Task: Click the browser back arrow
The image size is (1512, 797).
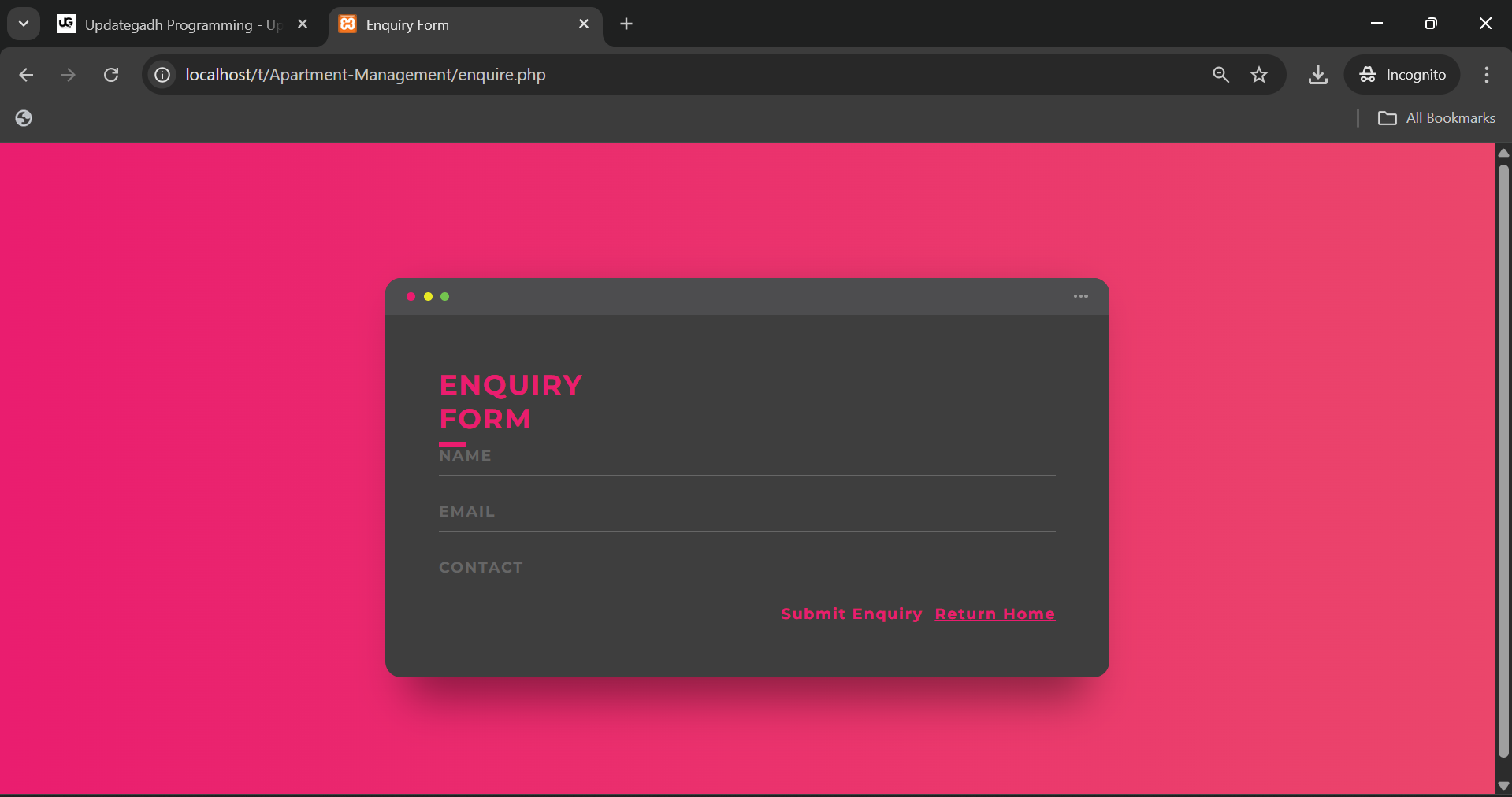Action: pos(26,75)
